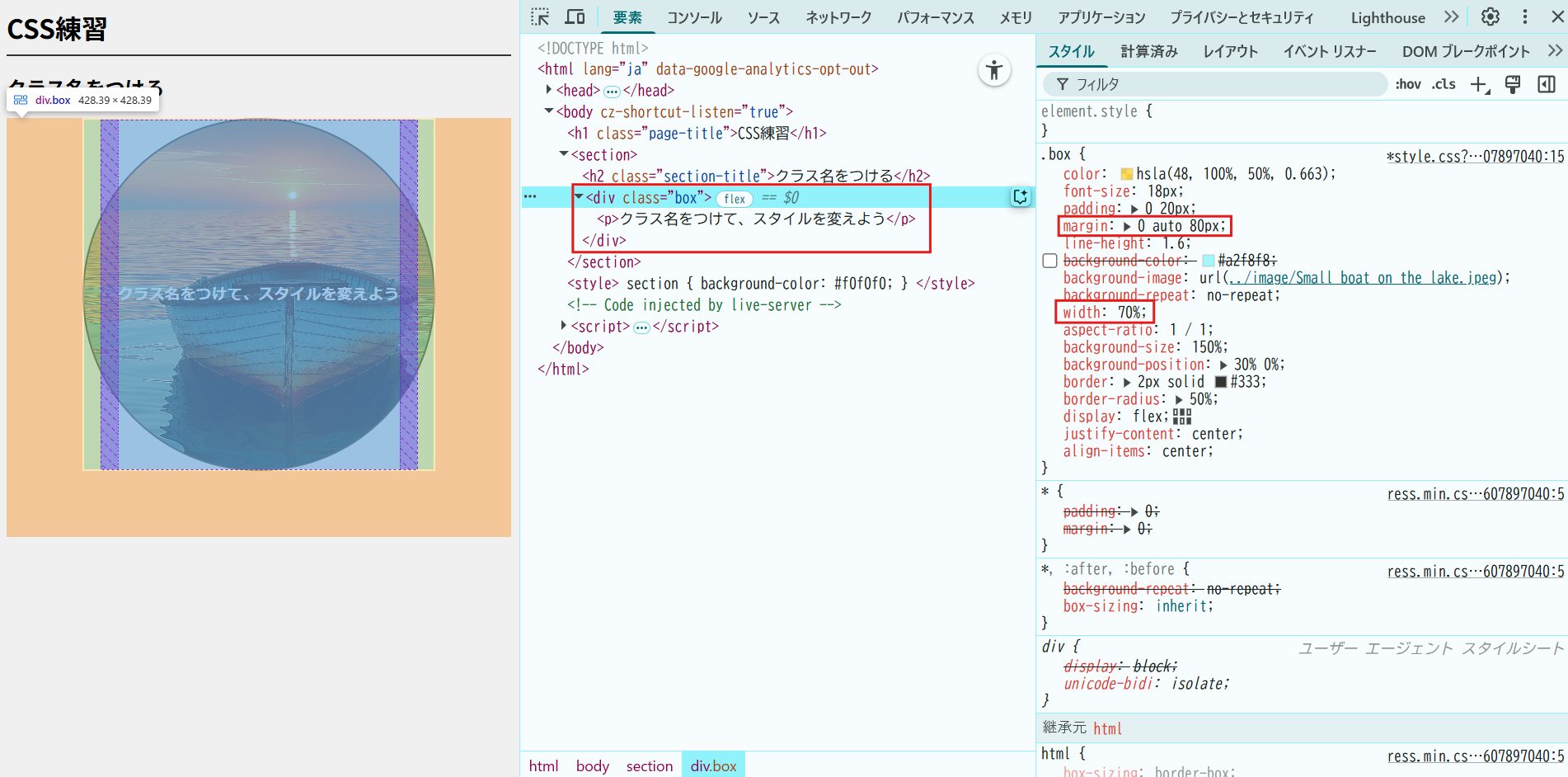Open the レイアウト styles sub-tab
Screen dimensions: 1568x777
tap(1230, 52)
